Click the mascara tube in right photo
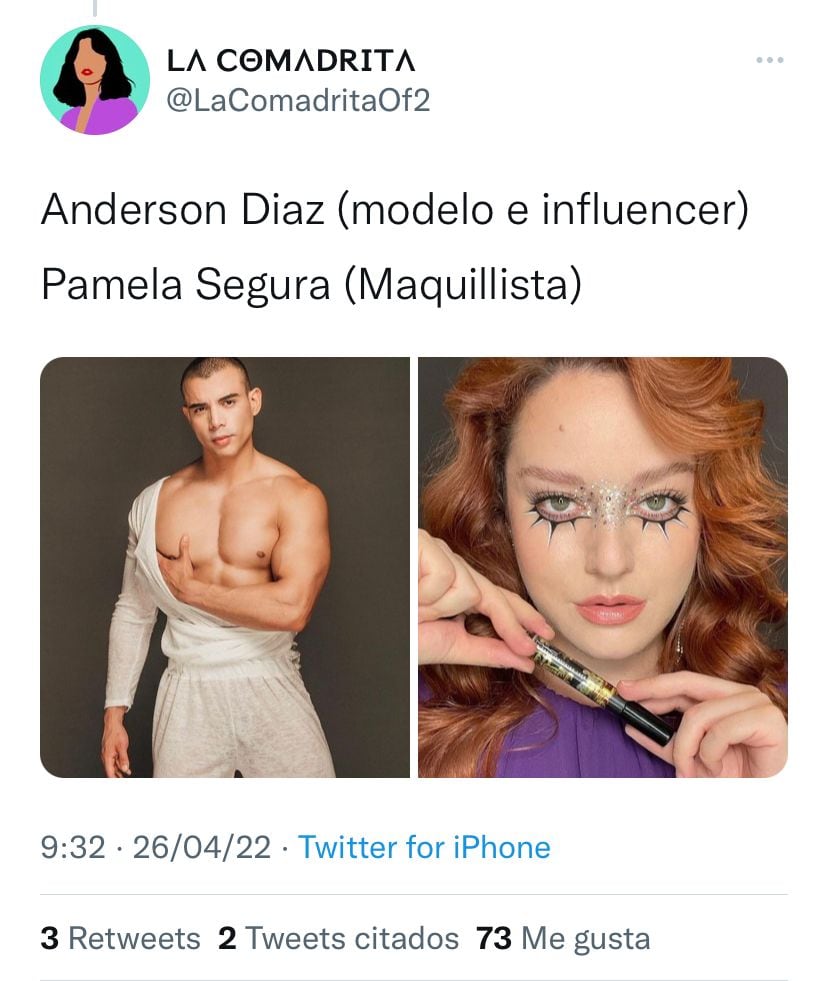Viewport: 828px width, 981px height. (602, 686)
